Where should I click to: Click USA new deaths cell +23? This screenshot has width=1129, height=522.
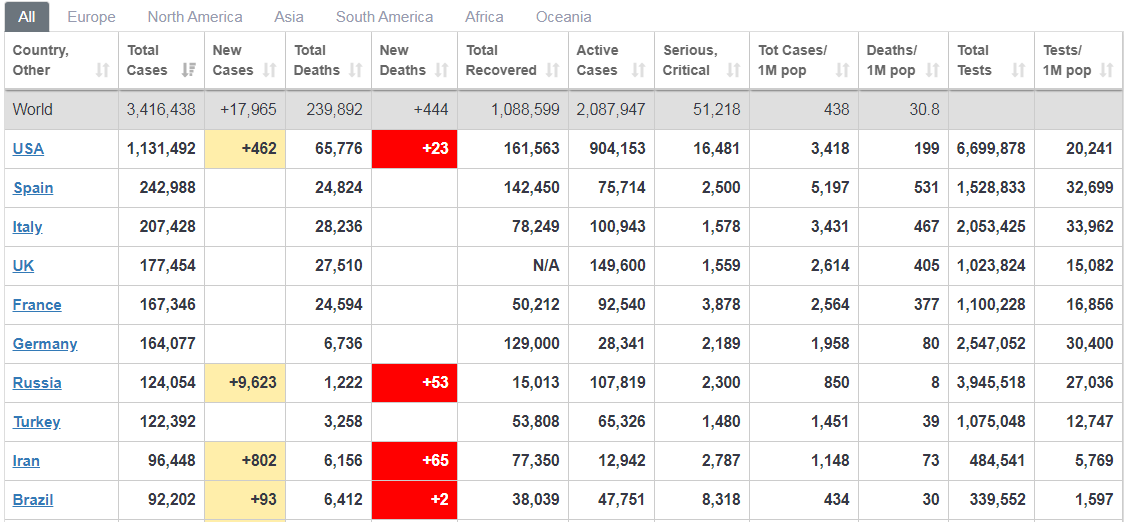coord(415,149)
